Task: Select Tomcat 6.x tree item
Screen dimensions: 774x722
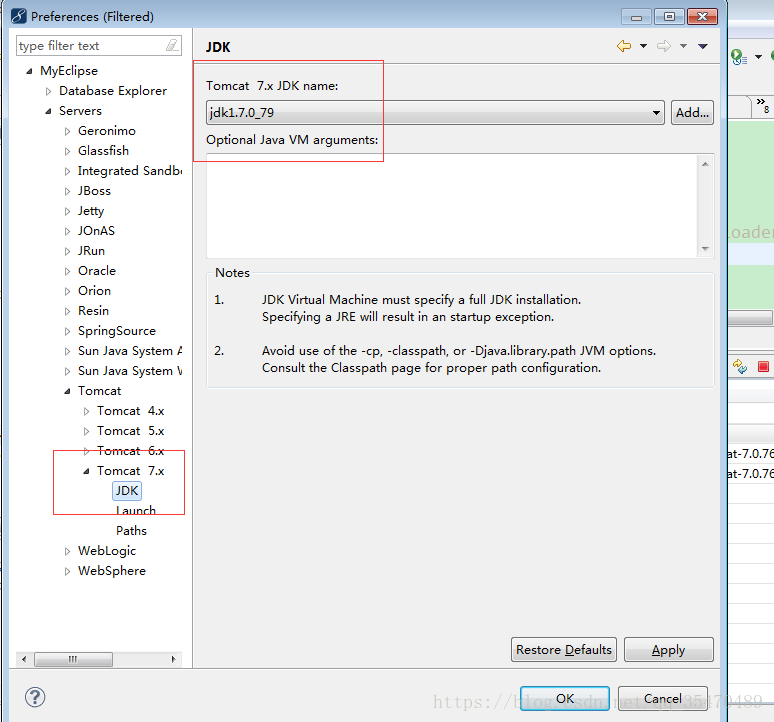Action: tap(130, 451)
